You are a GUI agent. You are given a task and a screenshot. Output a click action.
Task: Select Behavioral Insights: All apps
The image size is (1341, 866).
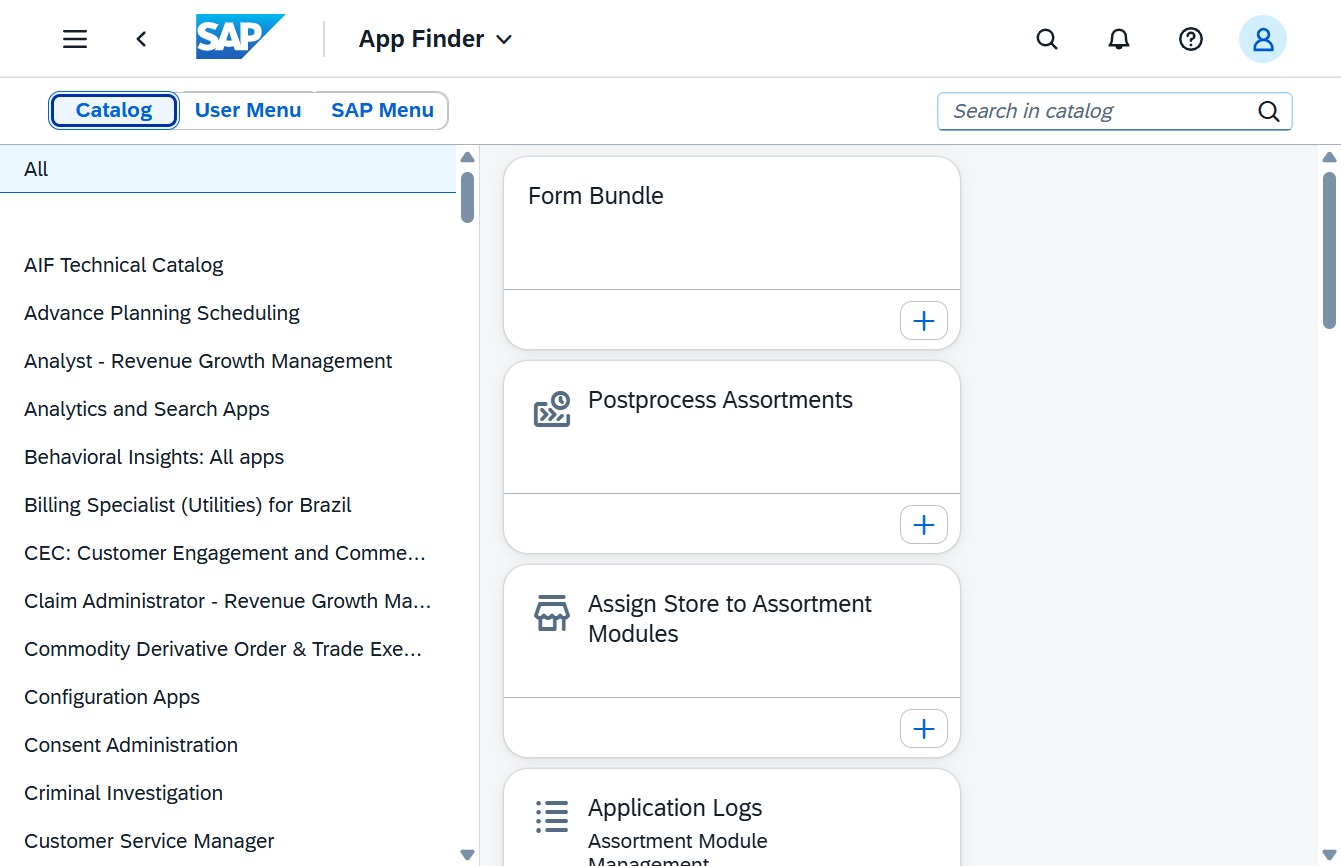pyautogui.click(x=228, y=457)
